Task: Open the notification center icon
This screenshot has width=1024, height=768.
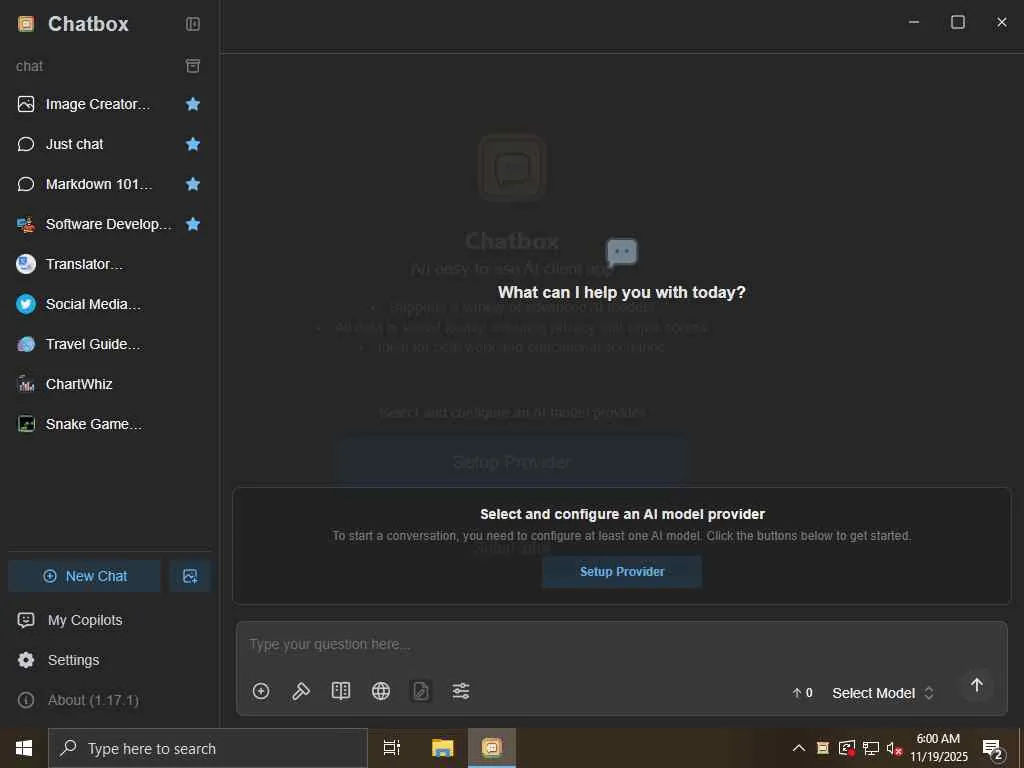Action: coord(993,748)
